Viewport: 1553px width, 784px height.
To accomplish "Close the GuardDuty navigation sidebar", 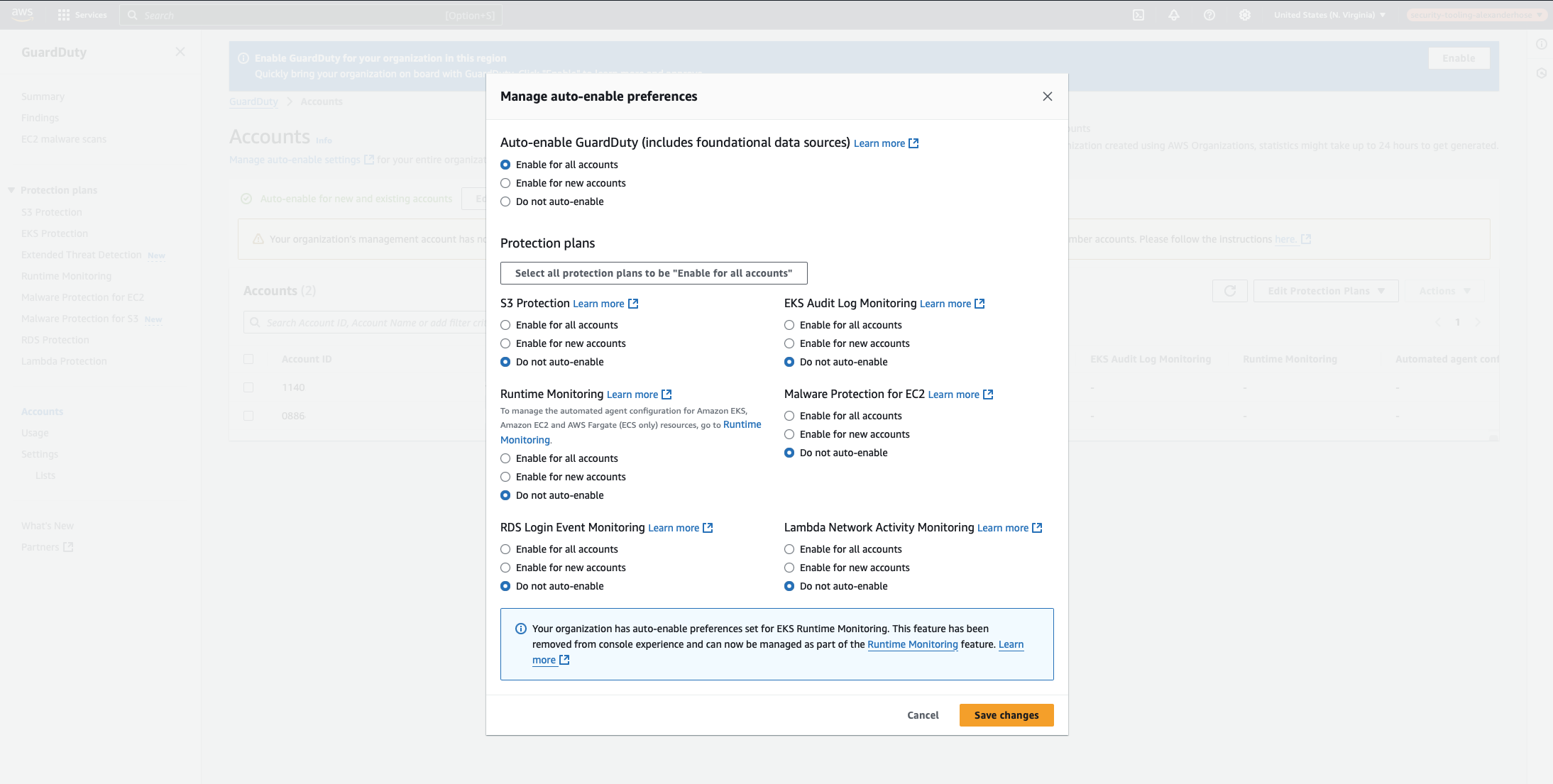I will click(x=180, y=52).
